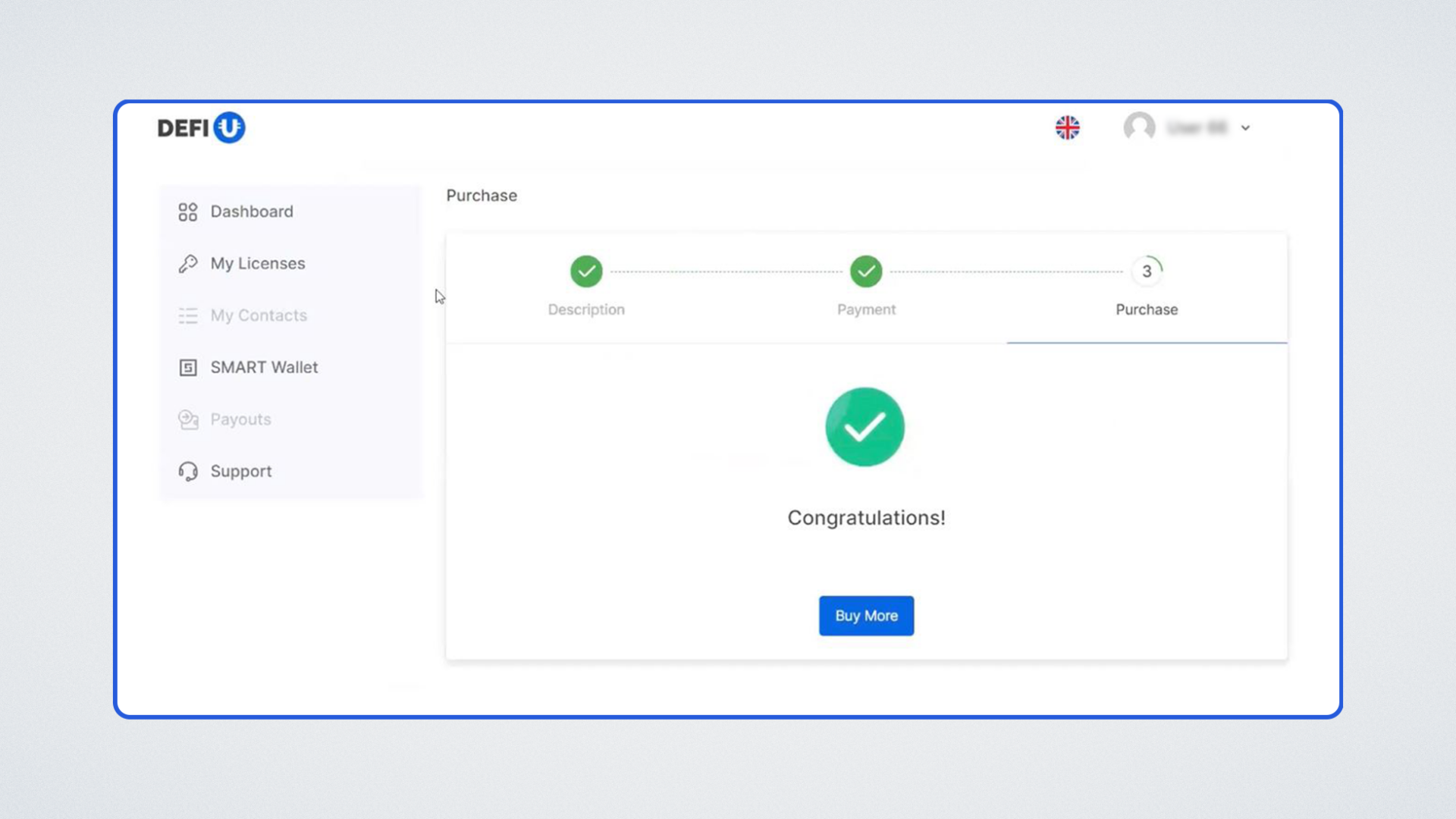Go to My Licenses page
The height and width of the screenshot is (819, 1456).
tap(258, 263)
